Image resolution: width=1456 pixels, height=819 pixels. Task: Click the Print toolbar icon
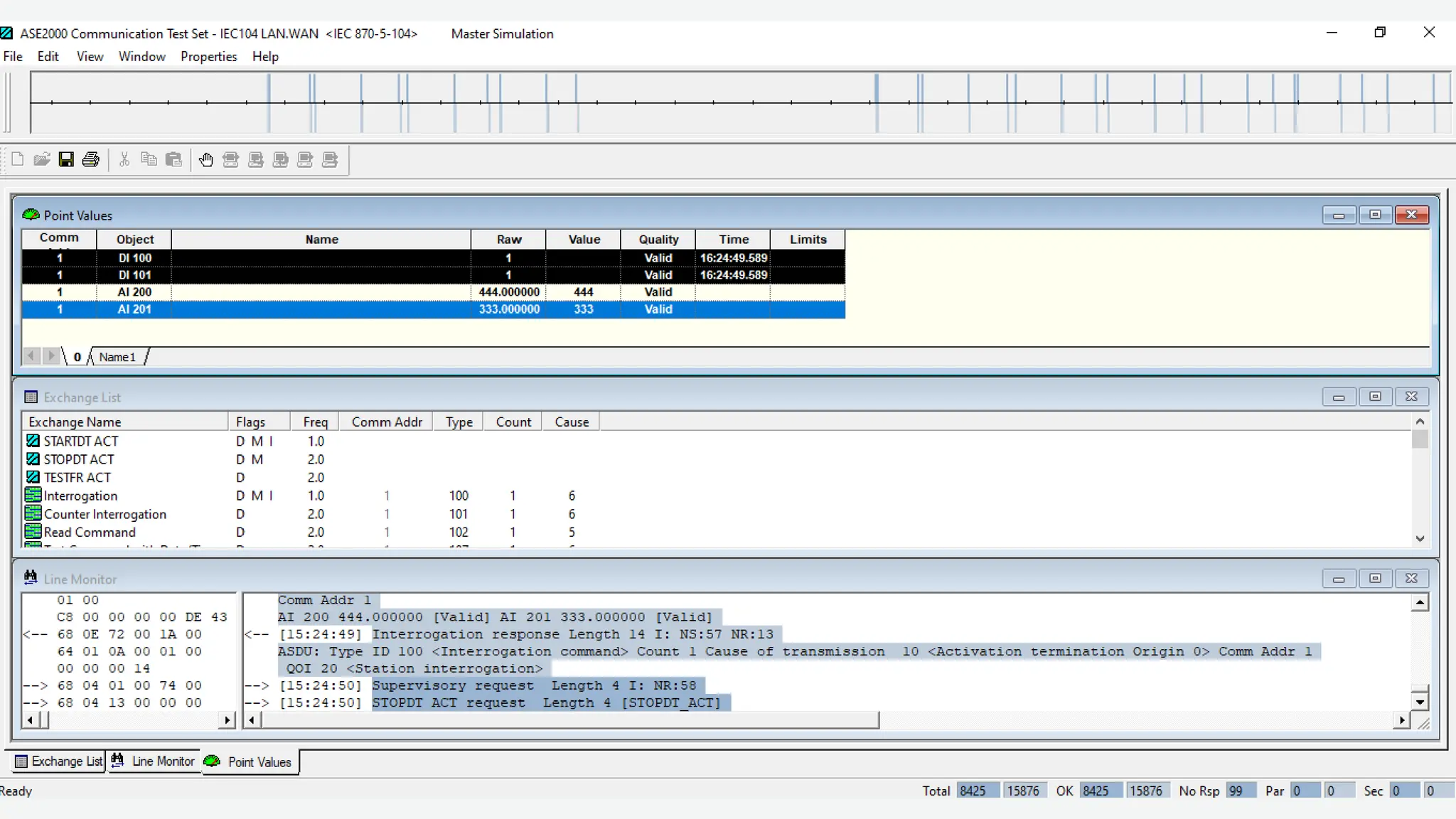[x=90, y=159]
